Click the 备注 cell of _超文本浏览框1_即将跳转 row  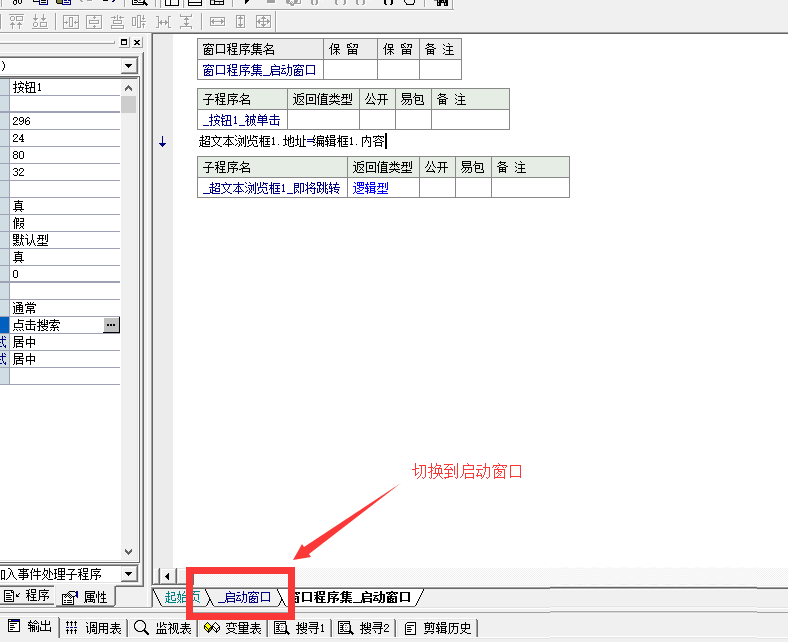(530, 188)
